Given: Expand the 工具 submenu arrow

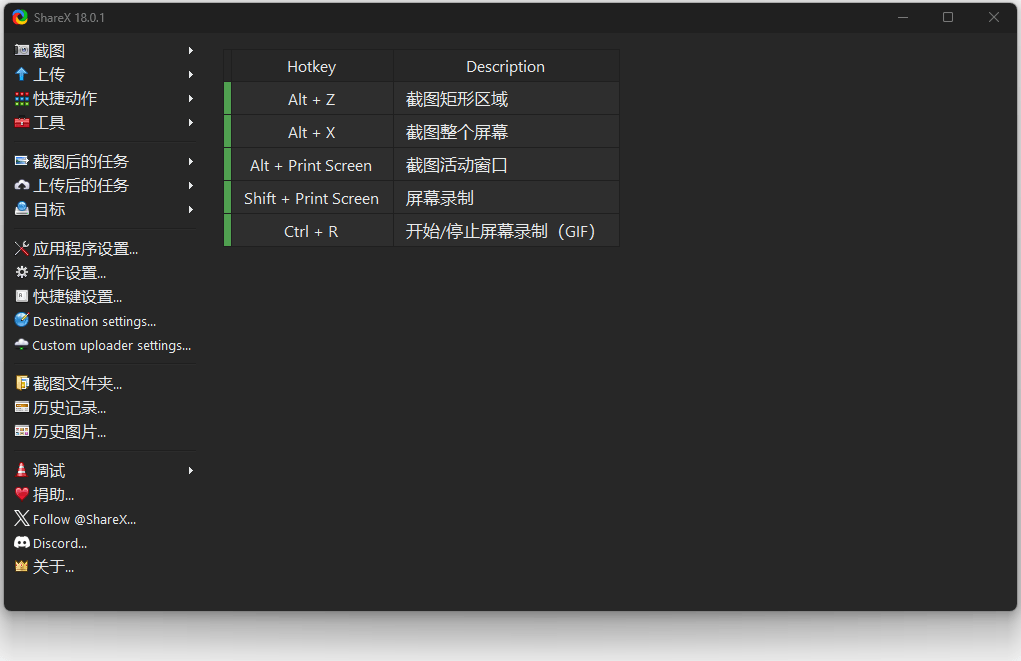Looking at the screenshot, I should (191, 122).
